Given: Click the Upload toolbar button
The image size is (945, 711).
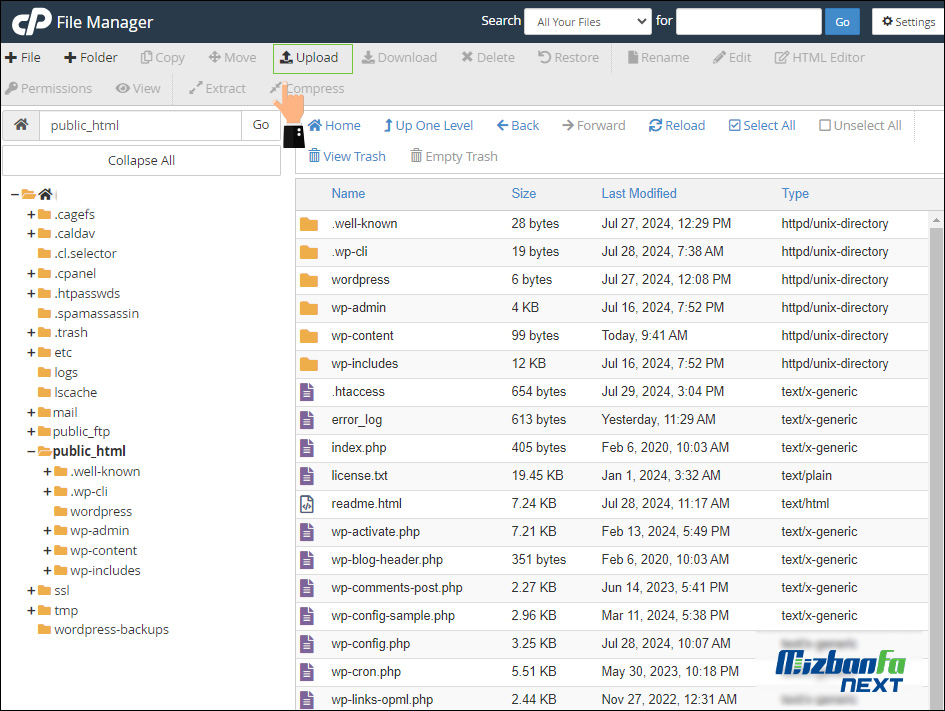Looking at the screenshot, I should [312, 58].
